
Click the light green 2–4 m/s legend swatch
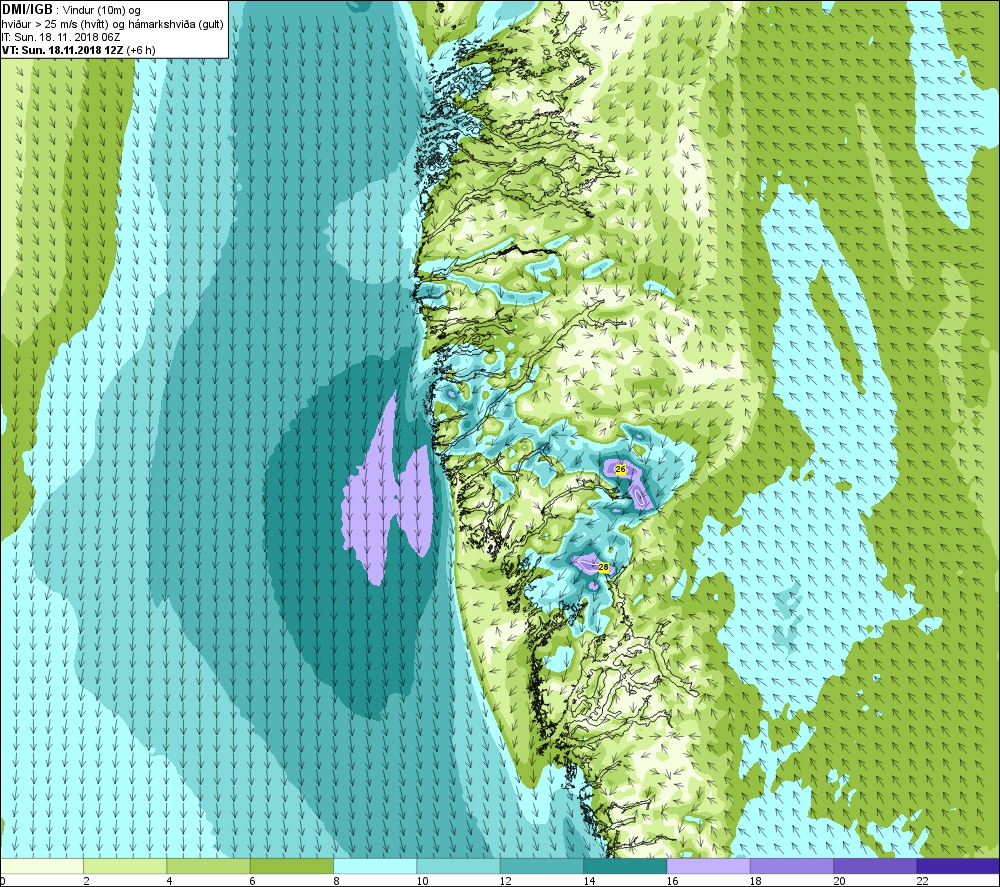tap(125, 866)
